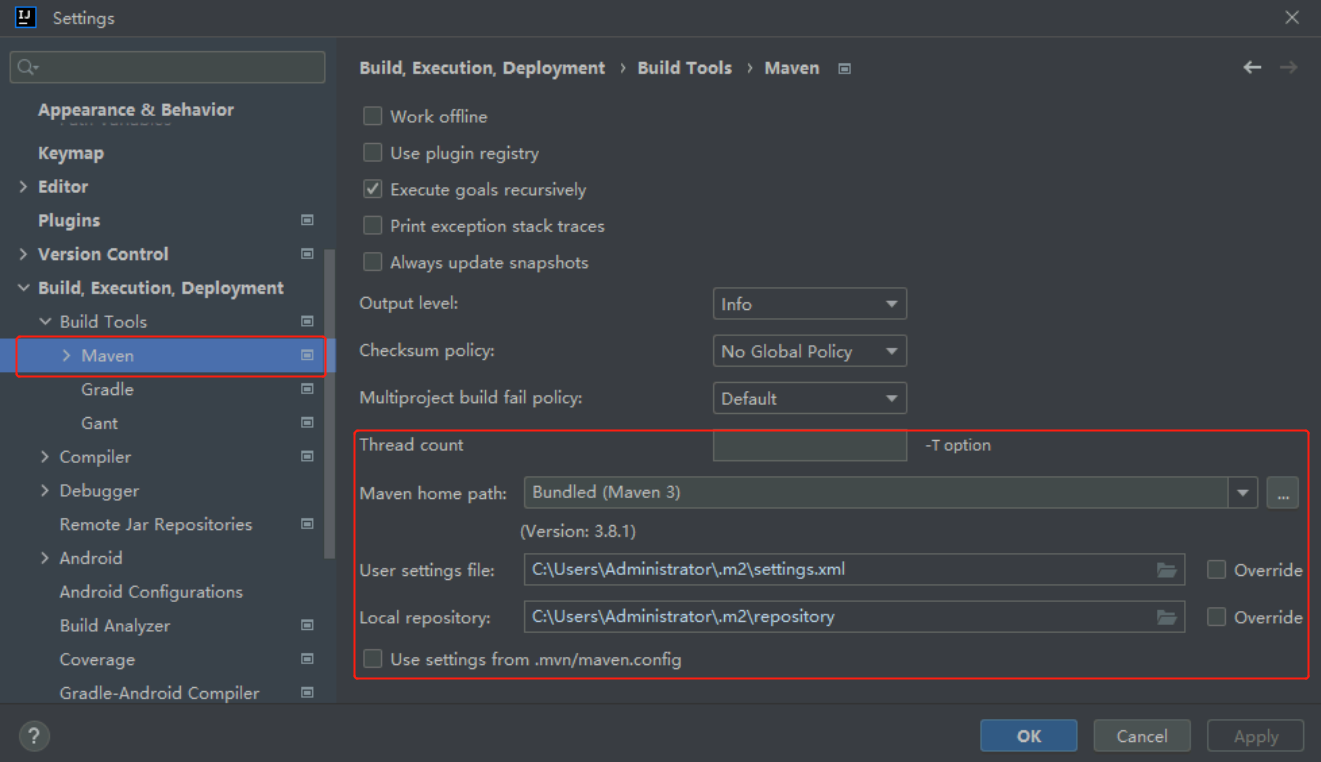The image size is (1321, 762).
Task: Click the ellipsis browse button for Maven home
Action: pos(1282,492)
